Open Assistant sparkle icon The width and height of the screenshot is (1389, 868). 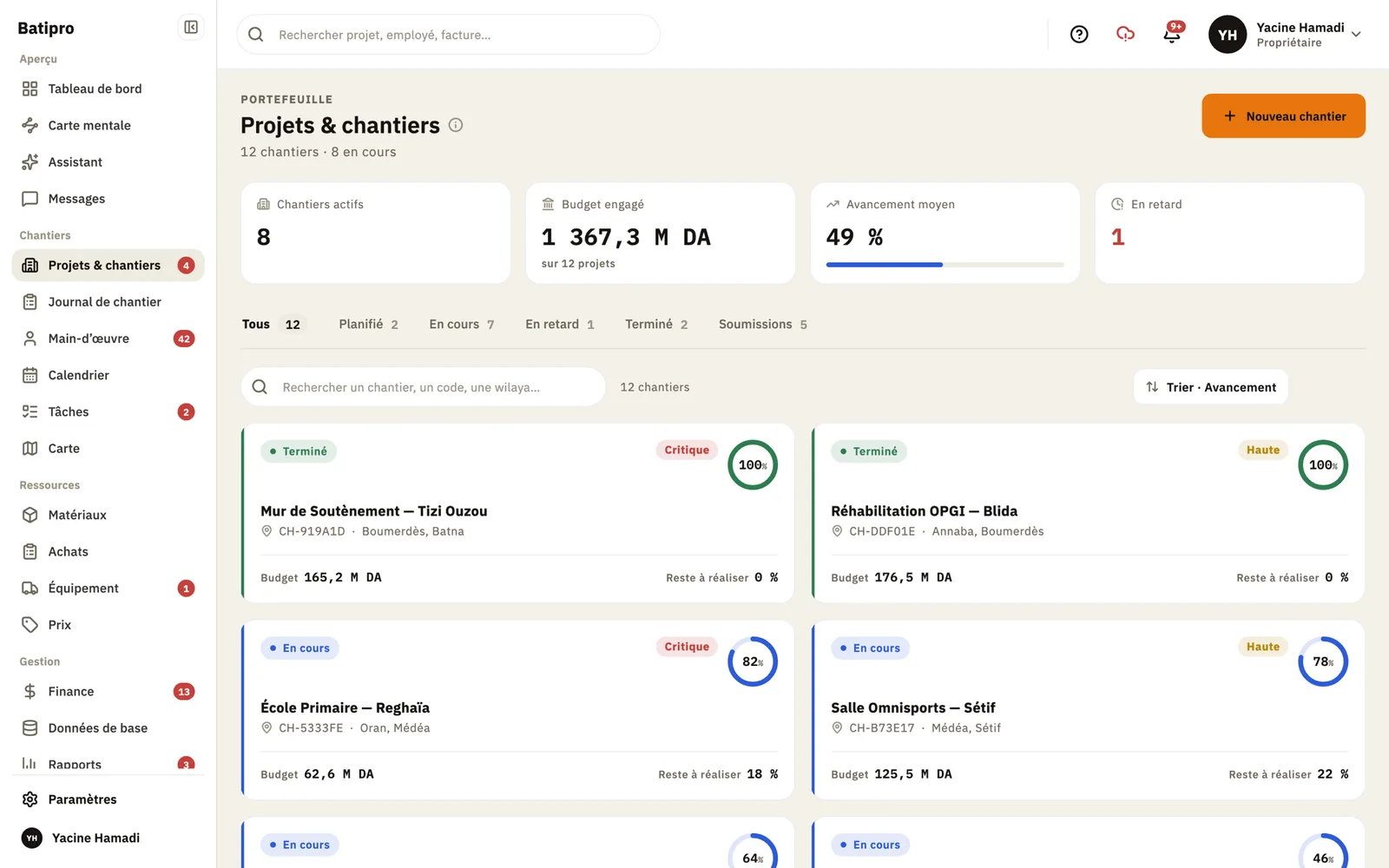click(x=30, y=162)
